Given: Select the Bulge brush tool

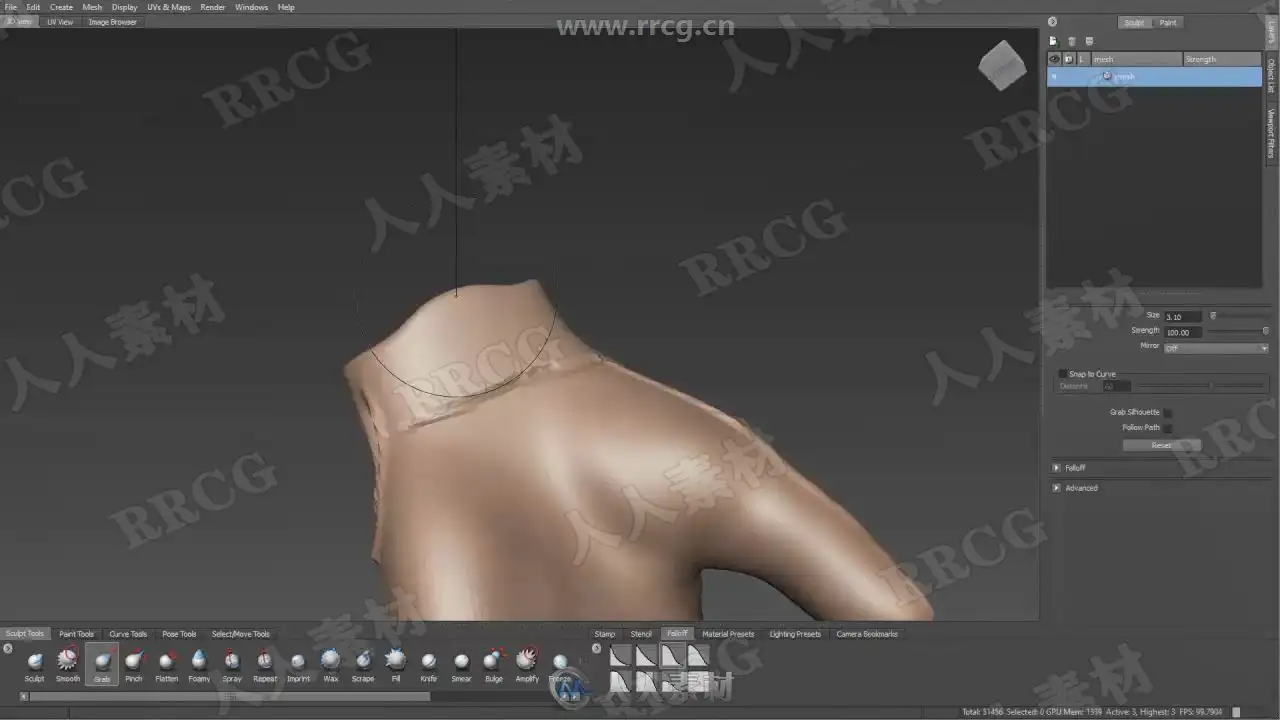Looking at the screenshot, I should coord(494,663).
